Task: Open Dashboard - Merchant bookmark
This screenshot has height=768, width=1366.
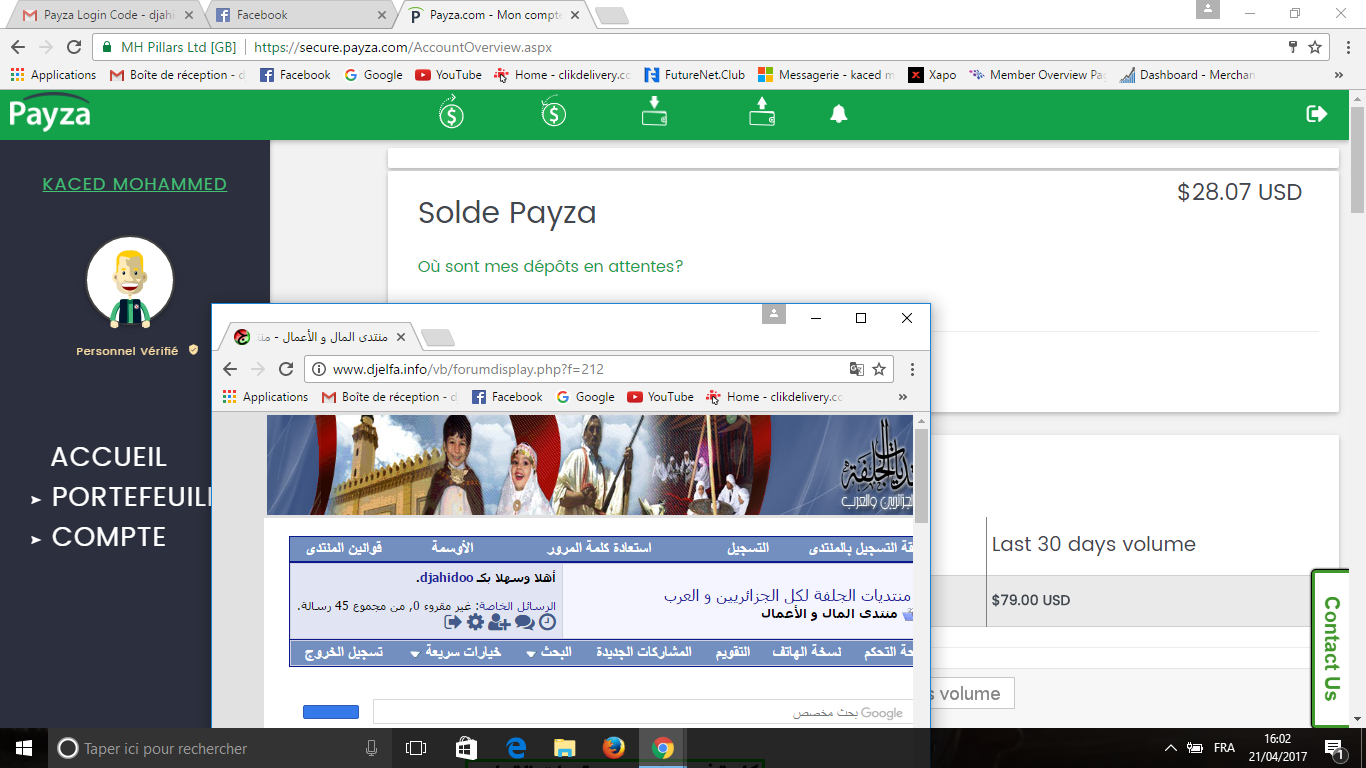Action: (1186, 75)
